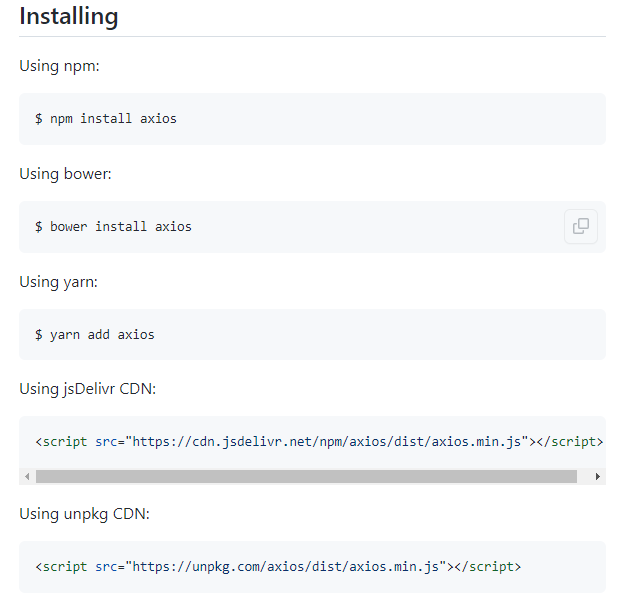Image resolution: width=637 pixels, height=599 pixels.
Task: Click the "Using bower:" label
Action: point(65,174)
